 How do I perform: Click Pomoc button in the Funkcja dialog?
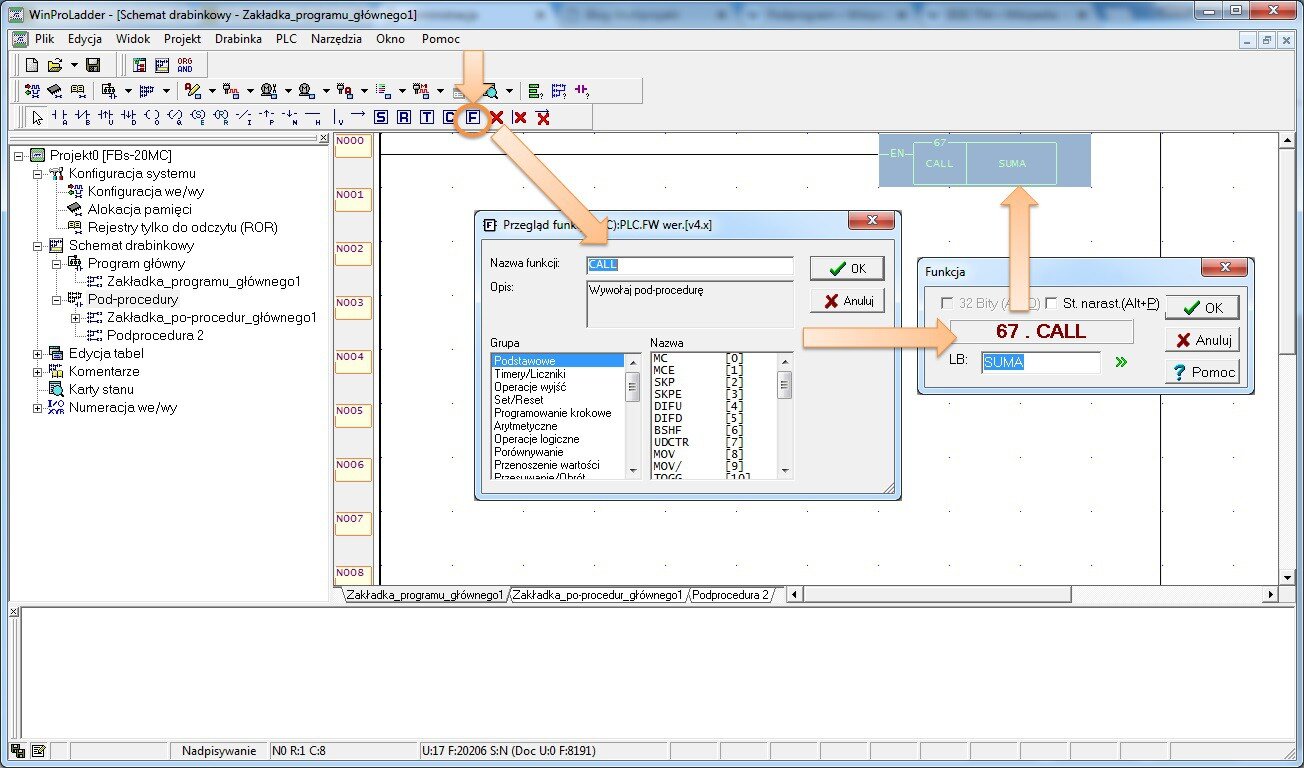(1202, 372)
